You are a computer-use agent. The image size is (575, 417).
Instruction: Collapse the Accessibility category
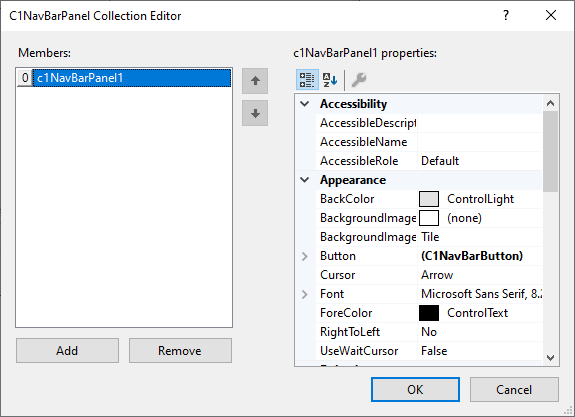pyautogui.click(x=305, y=104)
